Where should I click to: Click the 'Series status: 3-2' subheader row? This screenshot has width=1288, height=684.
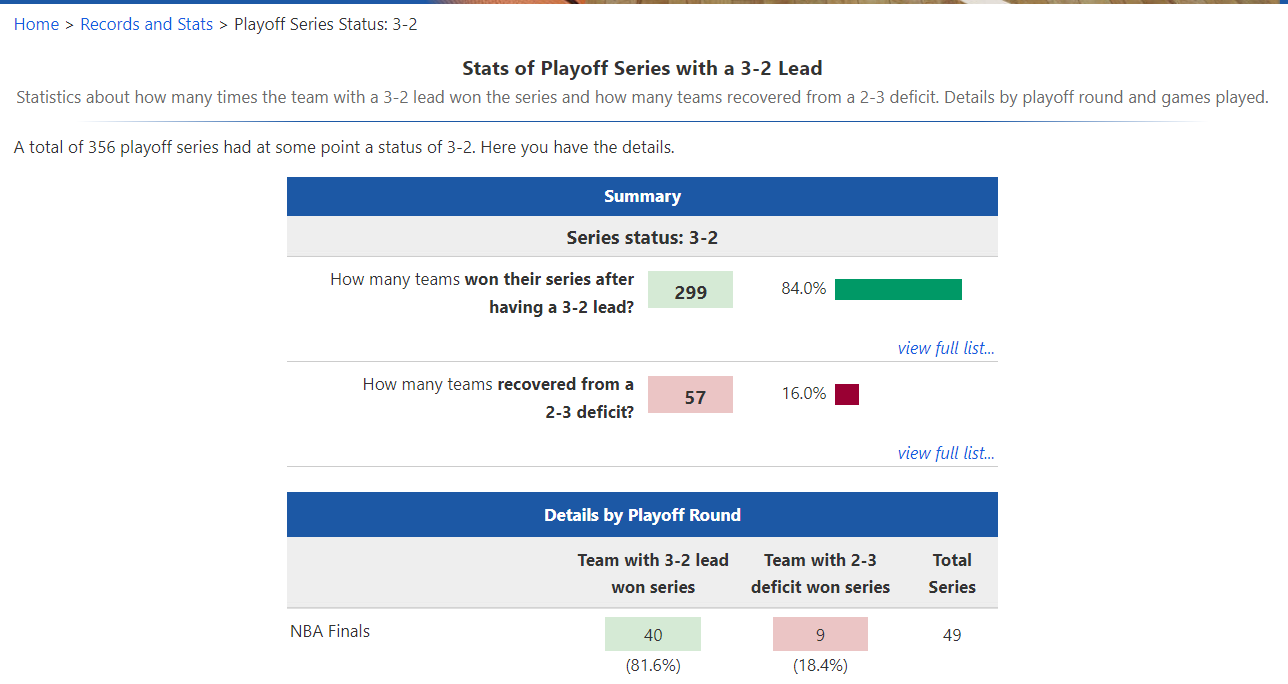coord(642,237)
